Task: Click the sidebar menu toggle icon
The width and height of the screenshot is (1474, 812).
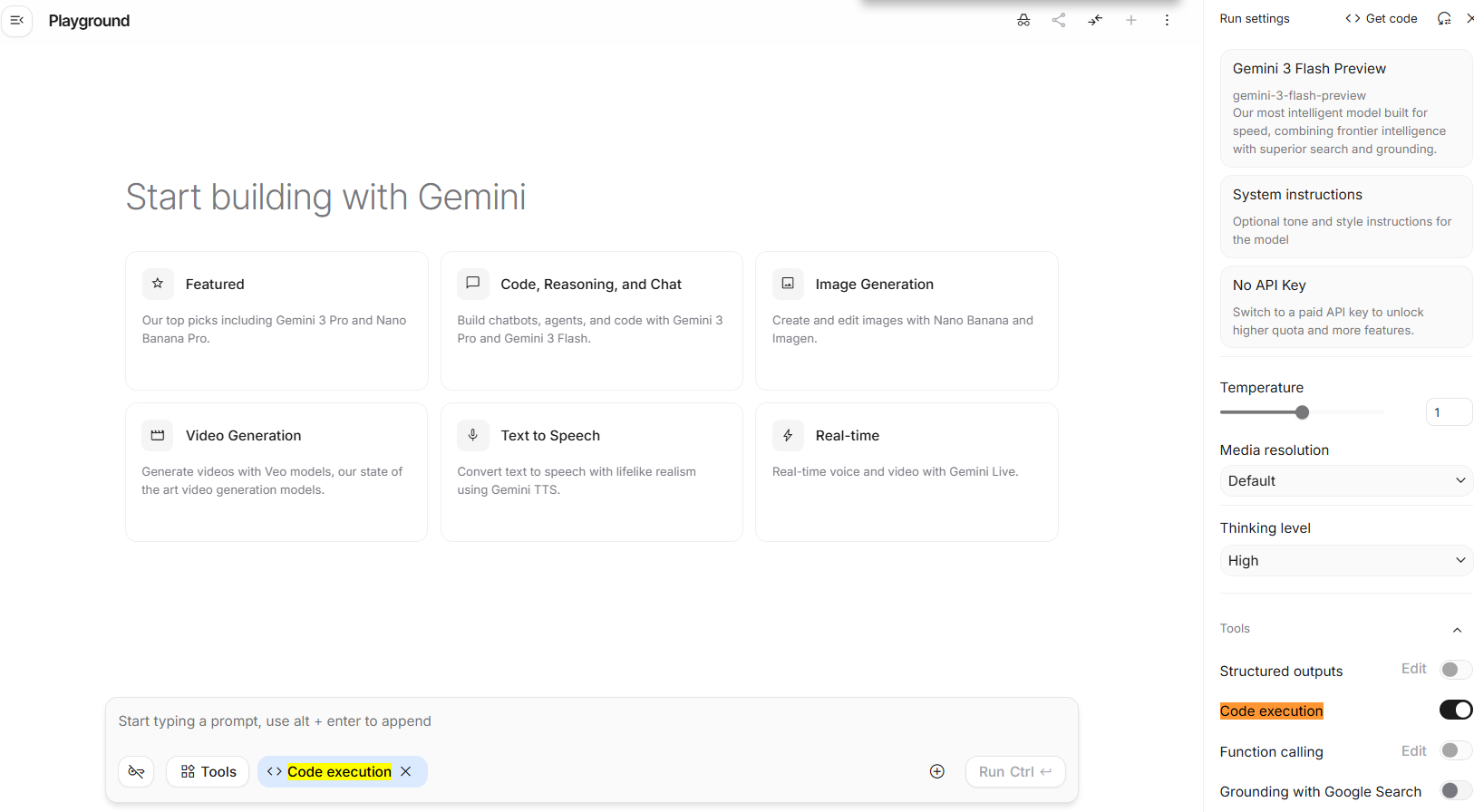Action: click(x=16, y=20)
